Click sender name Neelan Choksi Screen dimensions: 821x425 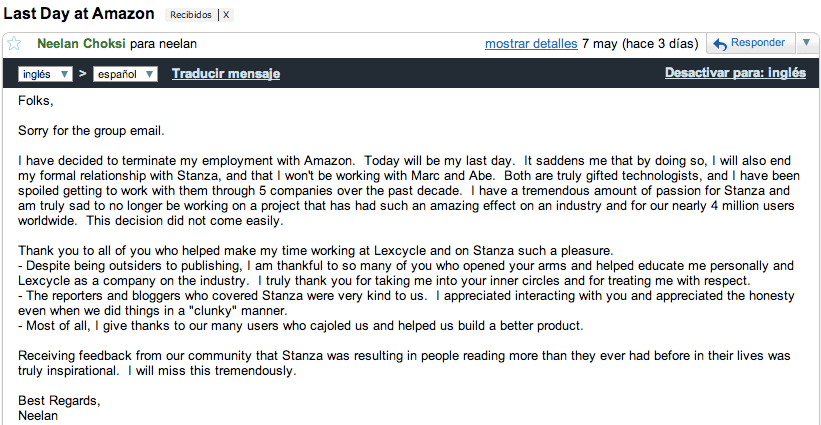pyautogui.click(x=81, y=43)
